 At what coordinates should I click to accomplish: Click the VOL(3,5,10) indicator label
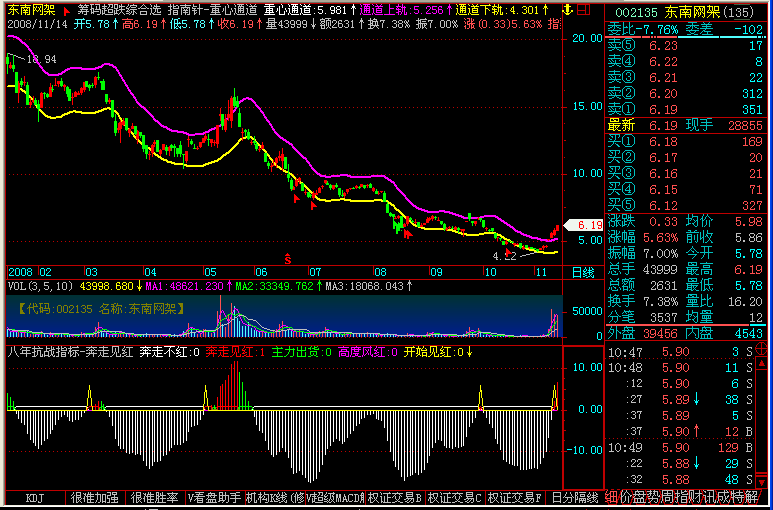[41, 286]
